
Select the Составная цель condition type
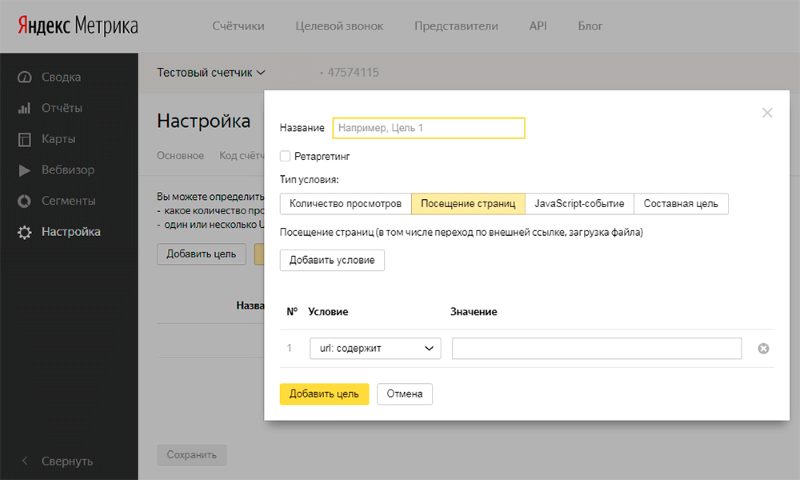(x=681, y=204)
